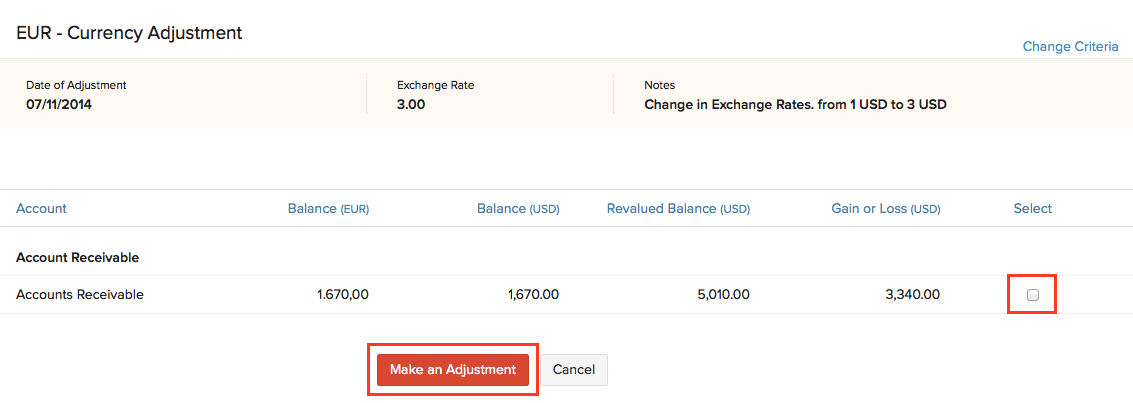Click the exchange rate value 3.00
The image size is (1133, 403).
click(x=411, y=104)
